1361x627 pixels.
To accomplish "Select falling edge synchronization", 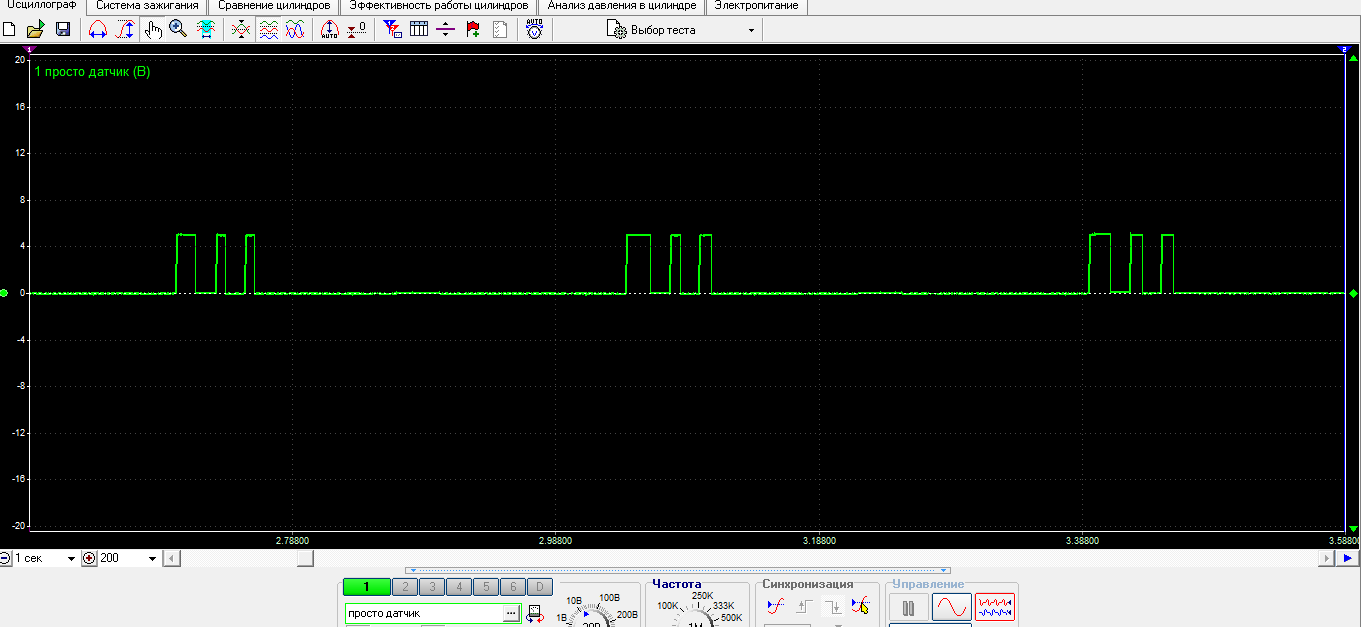I will (x=831, y=606).
